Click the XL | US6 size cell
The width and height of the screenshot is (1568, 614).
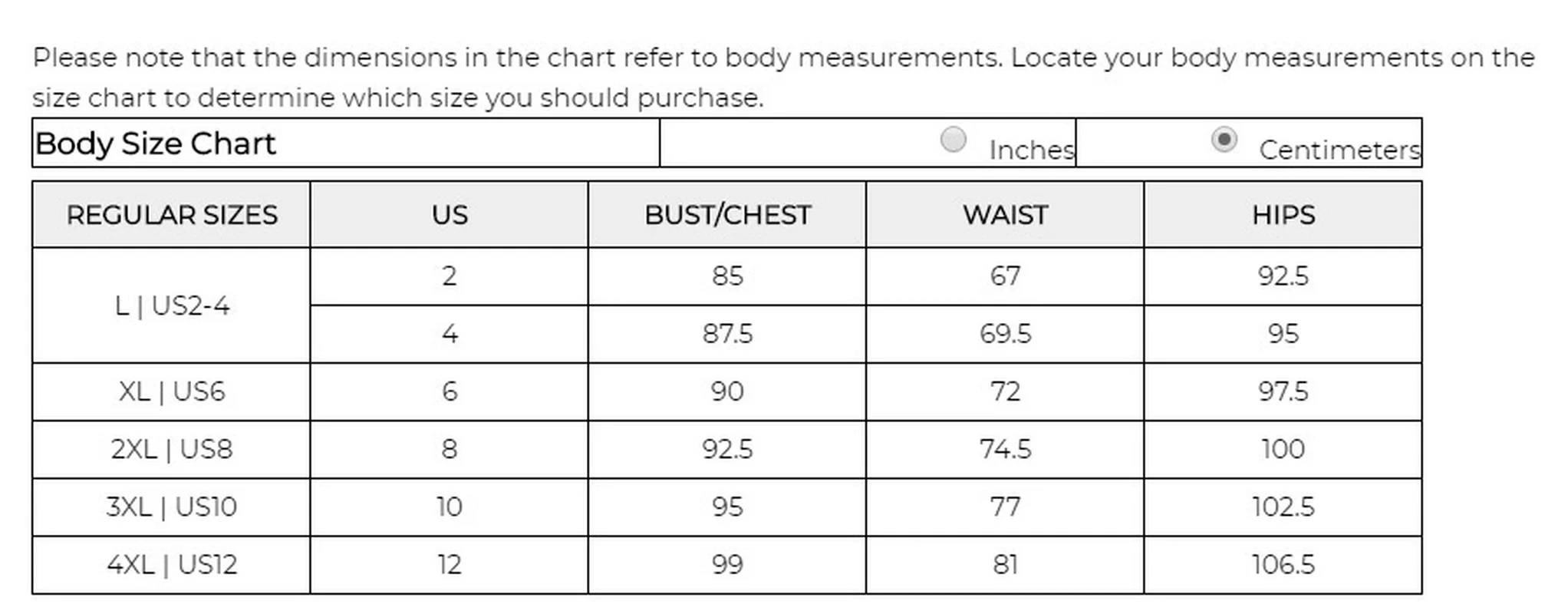pyautogui.click(x=172, y=391)
